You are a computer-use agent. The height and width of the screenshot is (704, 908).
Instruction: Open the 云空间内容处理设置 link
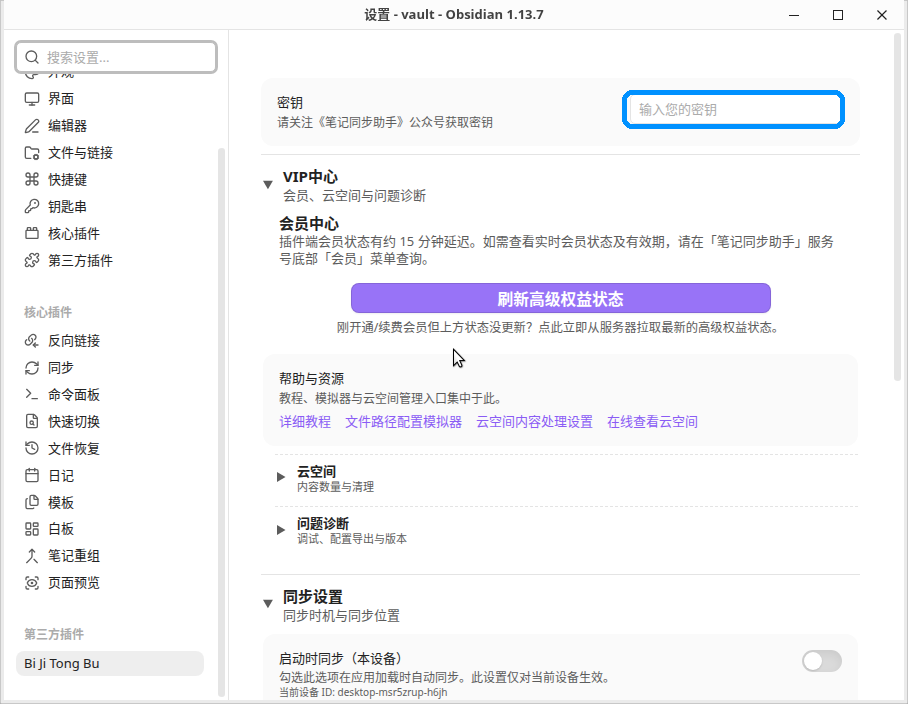click(x=534, y=422)
